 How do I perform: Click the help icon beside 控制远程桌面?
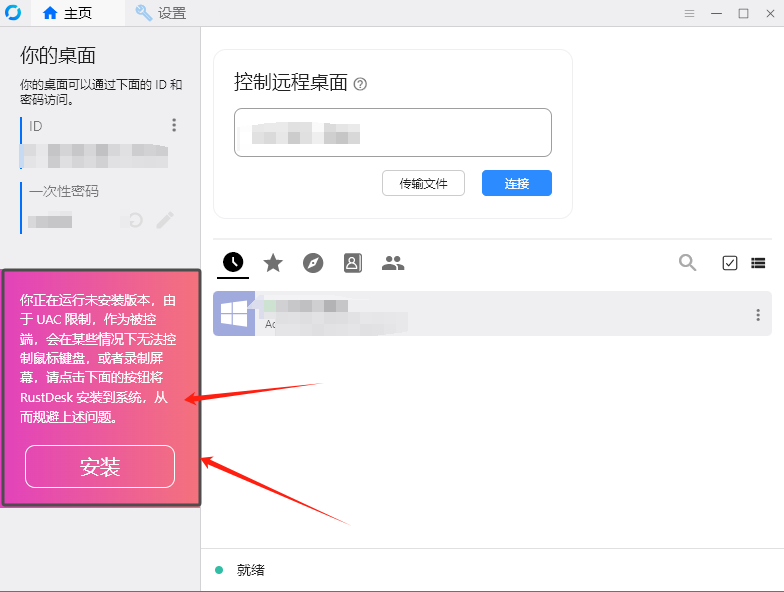tap(360, 84)
